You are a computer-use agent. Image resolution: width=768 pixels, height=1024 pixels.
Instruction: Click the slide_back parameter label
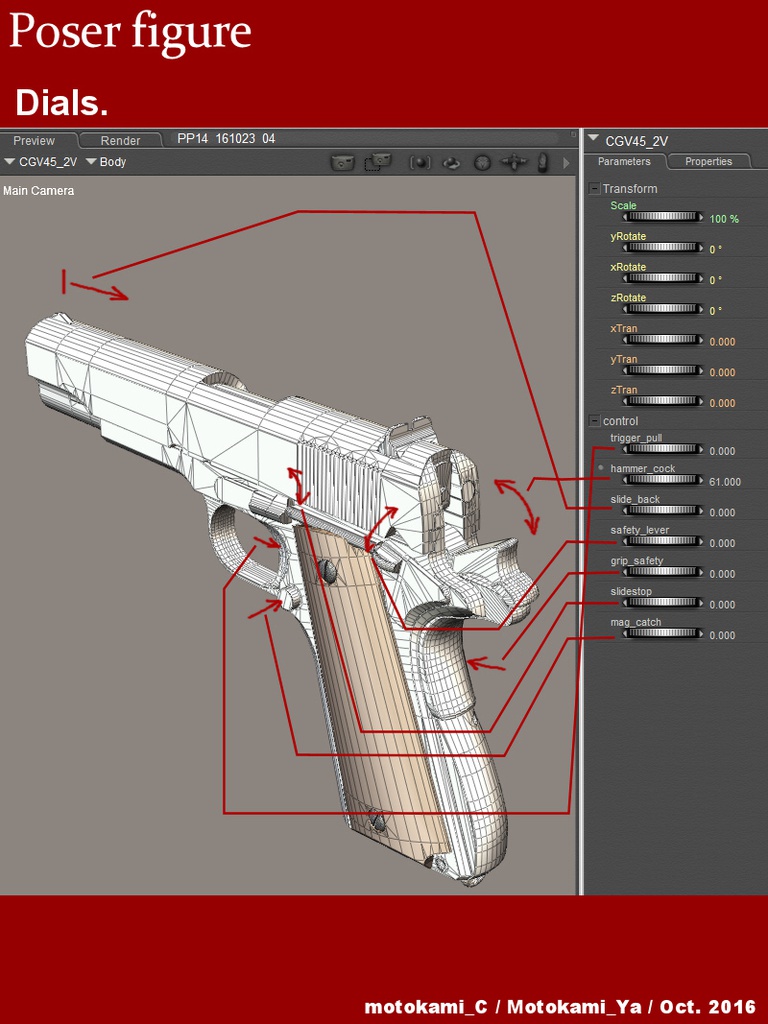(x=635, y=500)
